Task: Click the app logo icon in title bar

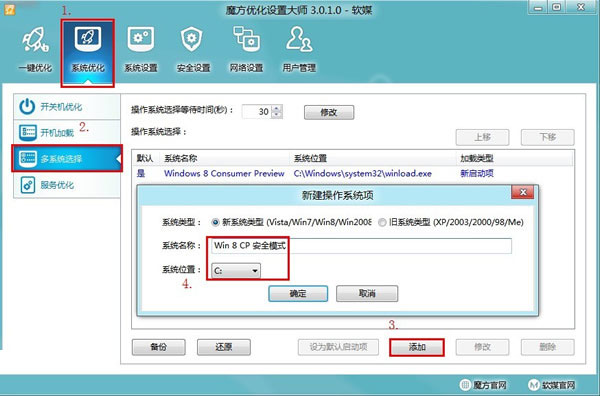Action: point(9,9)
